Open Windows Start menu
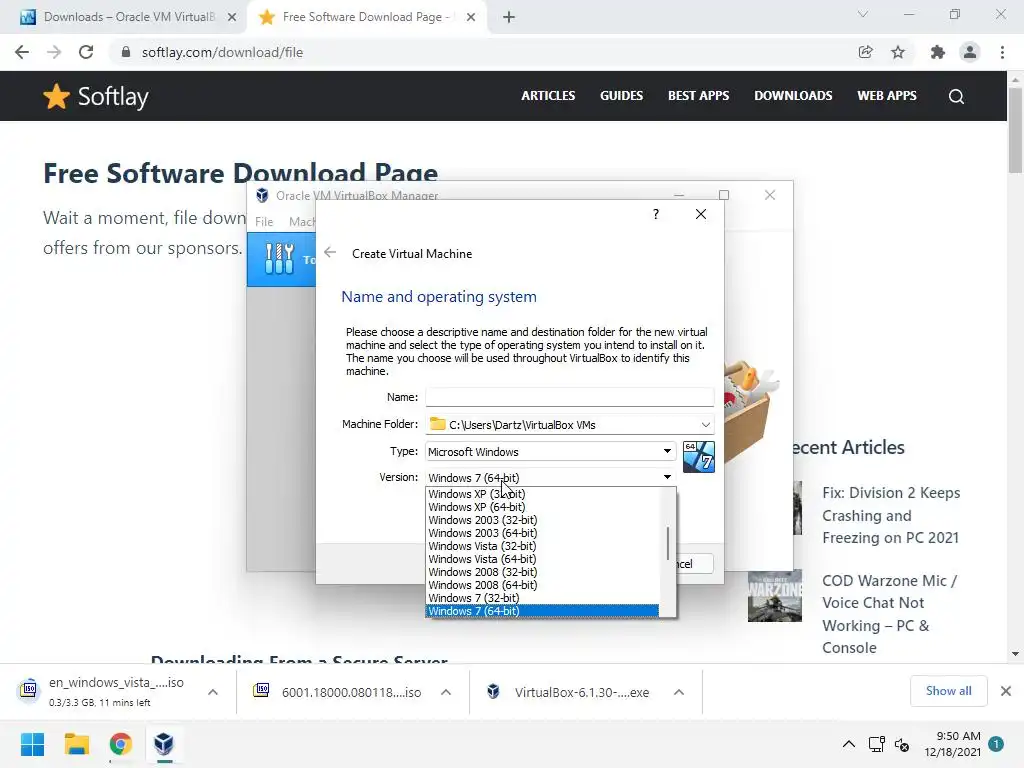Screen dimensions: 1024x768 [x=32, y=744]
